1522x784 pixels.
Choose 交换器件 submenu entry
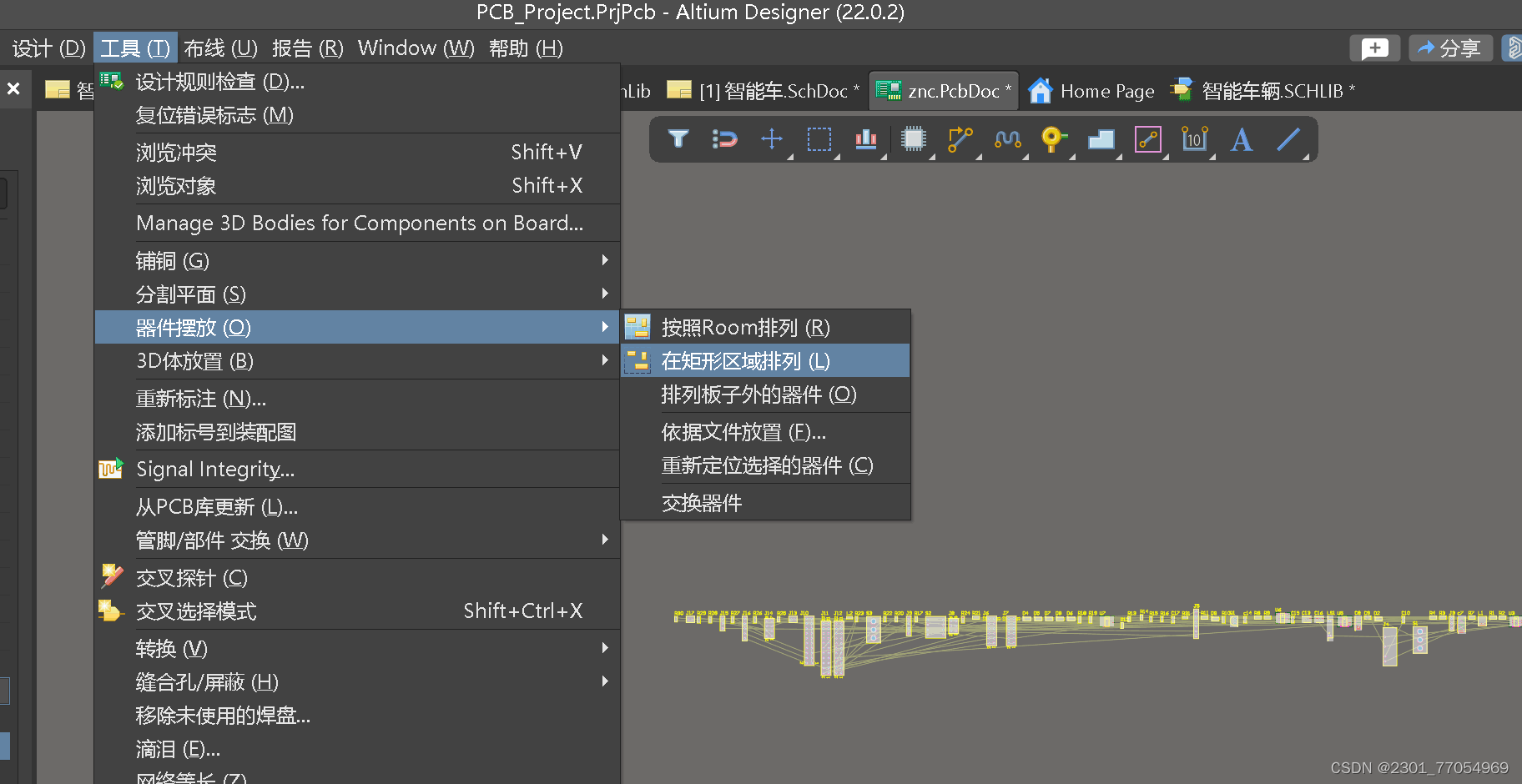(x=765, y=503)
